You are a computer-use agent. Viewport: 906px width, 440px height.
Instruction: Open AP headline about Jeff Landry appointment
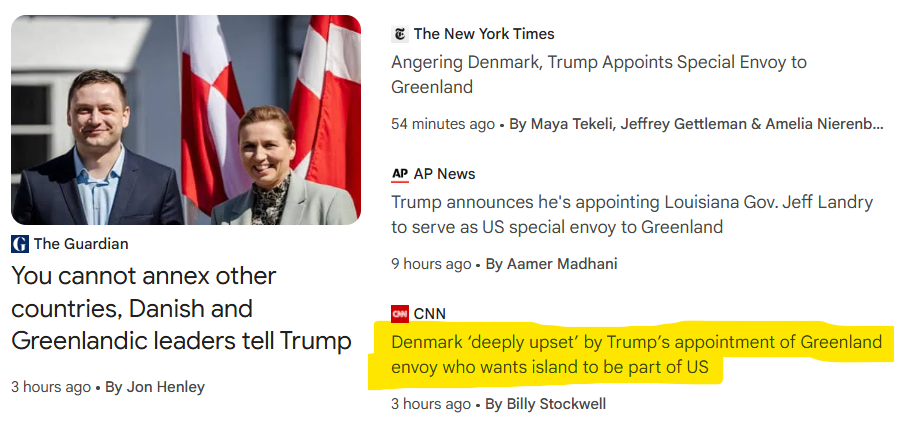pos(631,215)
